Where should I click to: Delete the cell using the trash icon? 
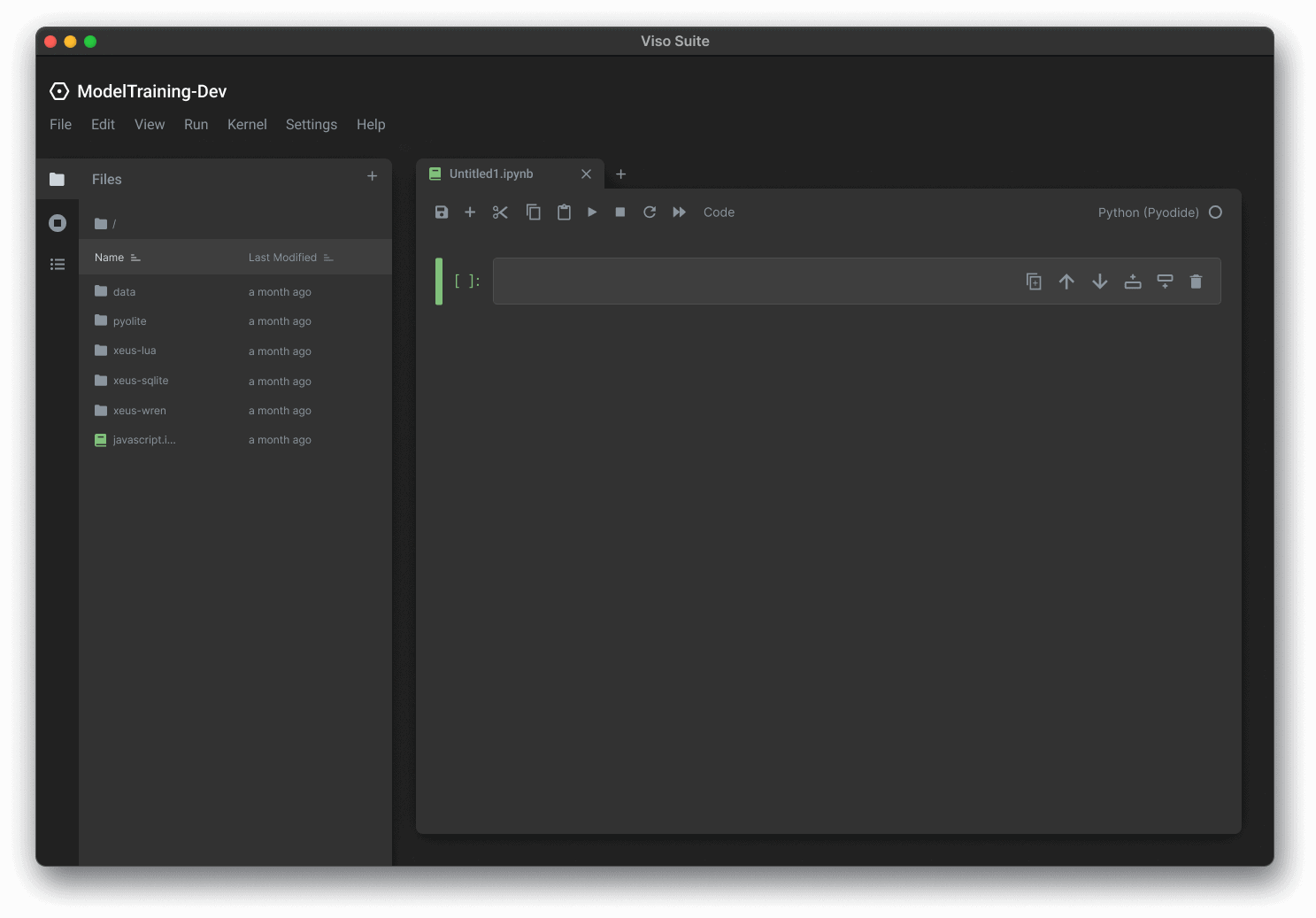point(1196,282)
